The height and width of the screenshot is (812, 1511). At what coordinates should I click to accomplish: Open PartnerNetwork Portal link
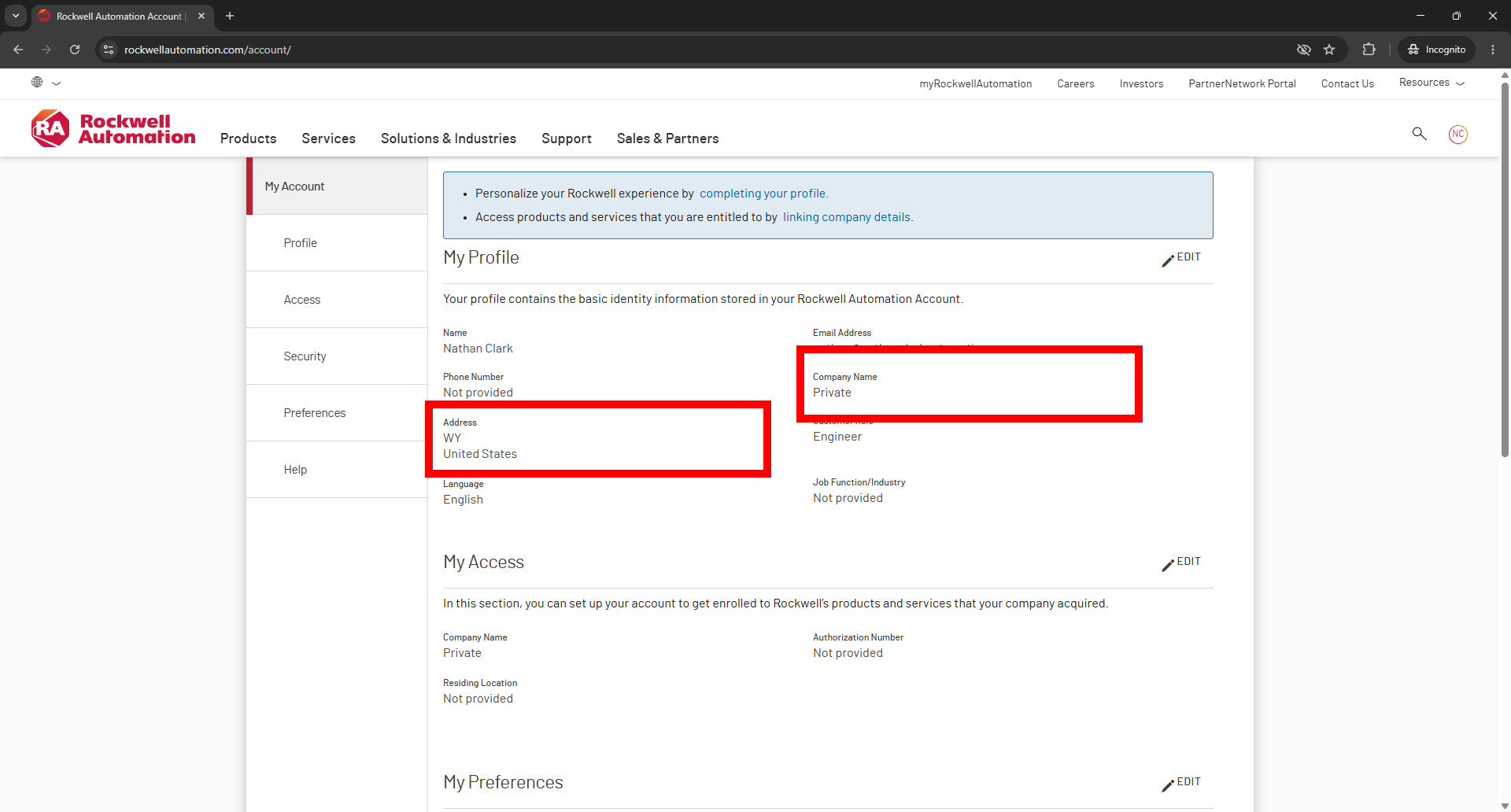pyautogui.click(x=1242, y=83)
